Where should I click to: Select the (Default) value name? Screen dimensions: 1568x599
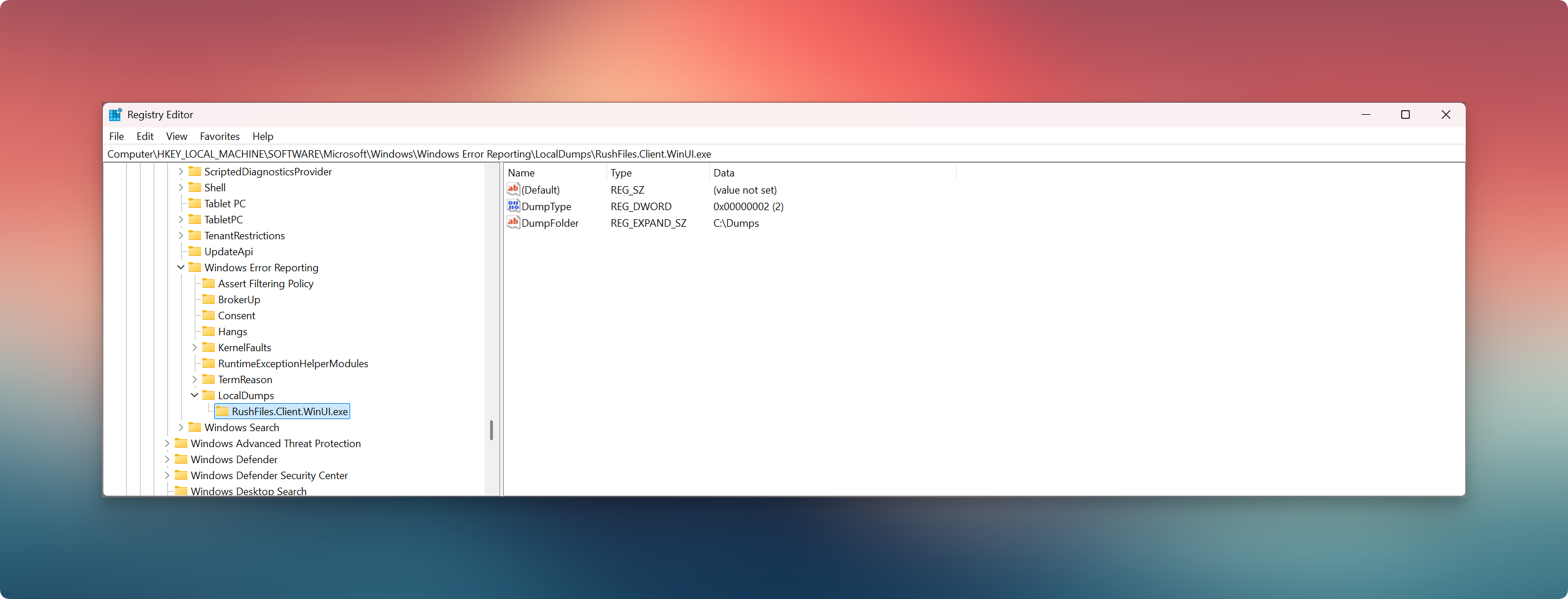(x=540, y=190)
